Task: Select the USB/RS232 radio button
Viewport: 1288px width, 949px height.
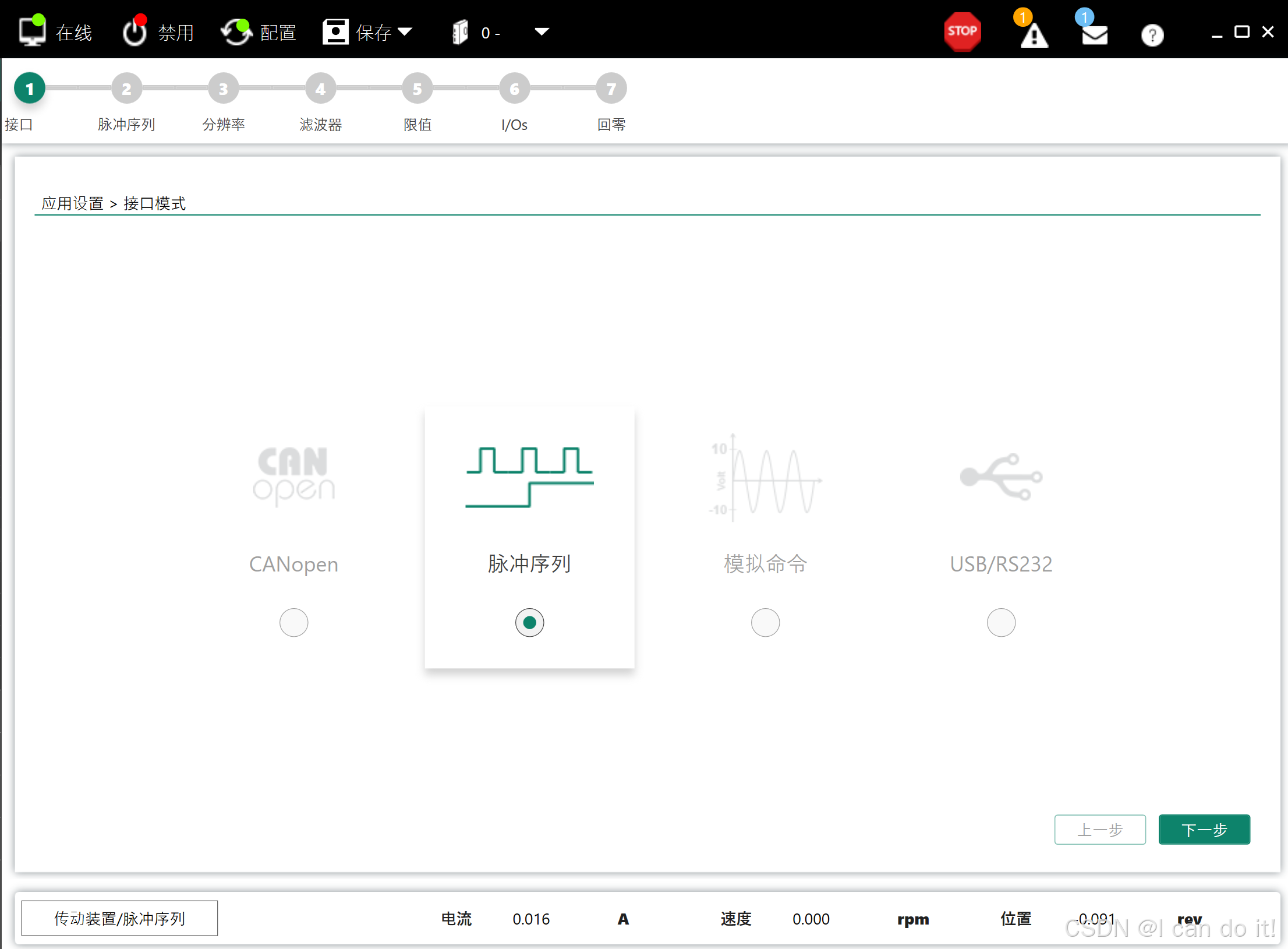Action: pos(1001,622)
